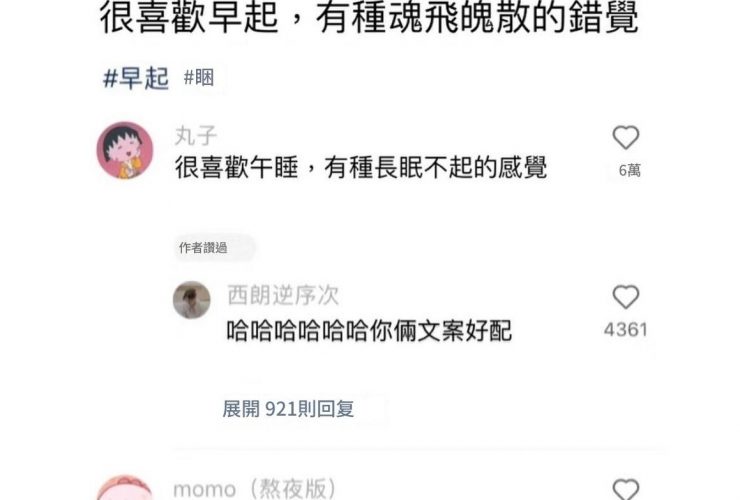
Task: Expand the 展開 921則回复 replies
Action: [288, 409]
